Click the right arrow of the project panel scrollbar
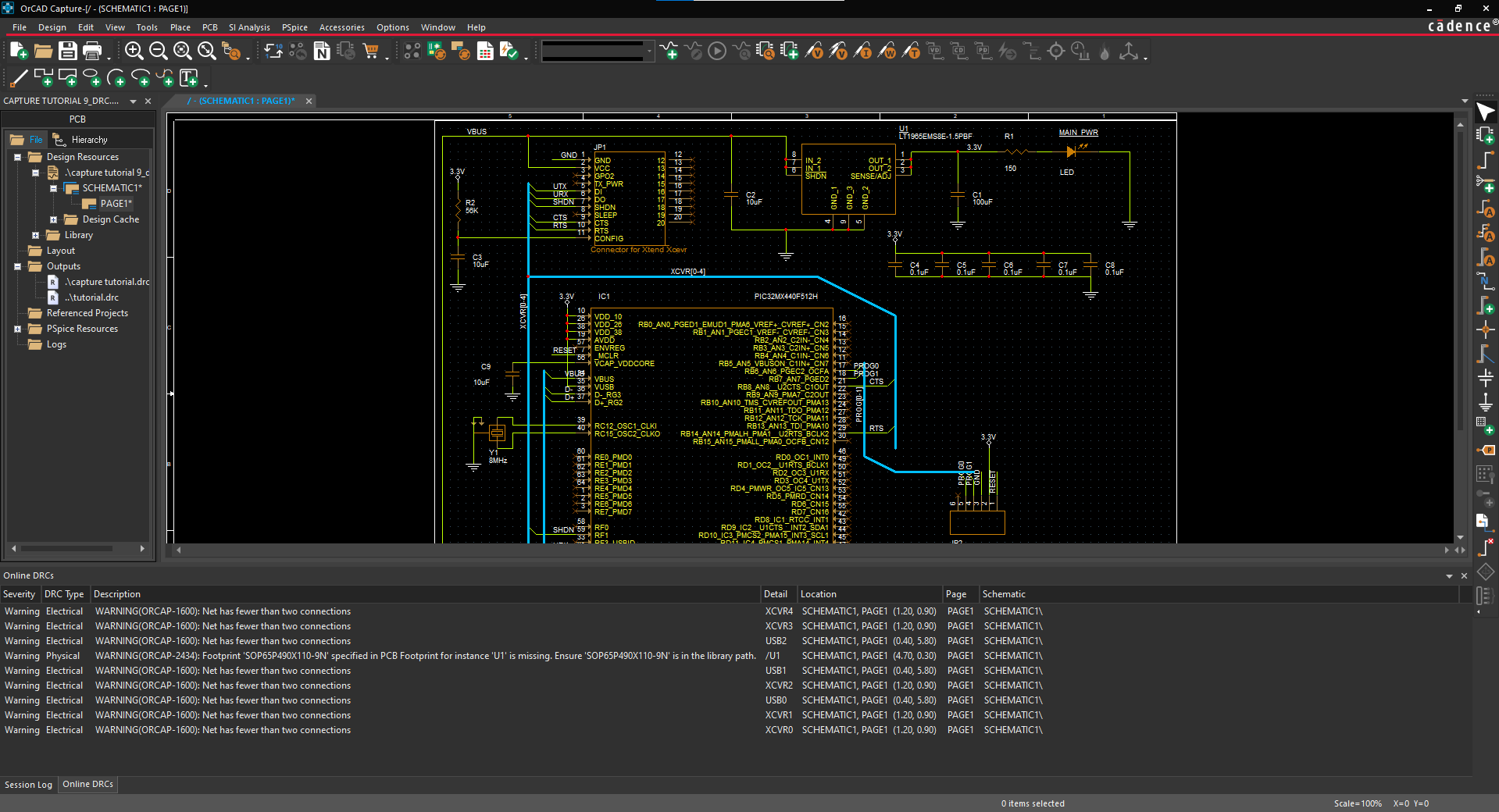1499x812 pixels. 142,549
